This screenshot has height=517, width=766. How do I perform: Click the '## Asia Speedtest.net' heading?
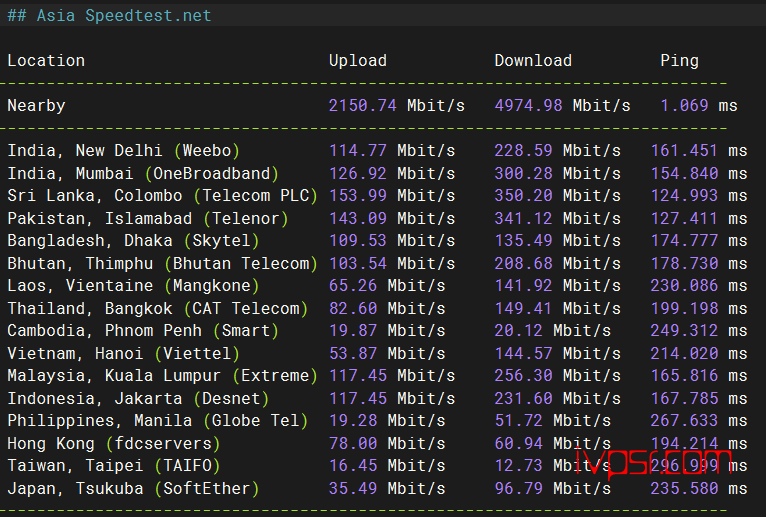tap(109, 16)
